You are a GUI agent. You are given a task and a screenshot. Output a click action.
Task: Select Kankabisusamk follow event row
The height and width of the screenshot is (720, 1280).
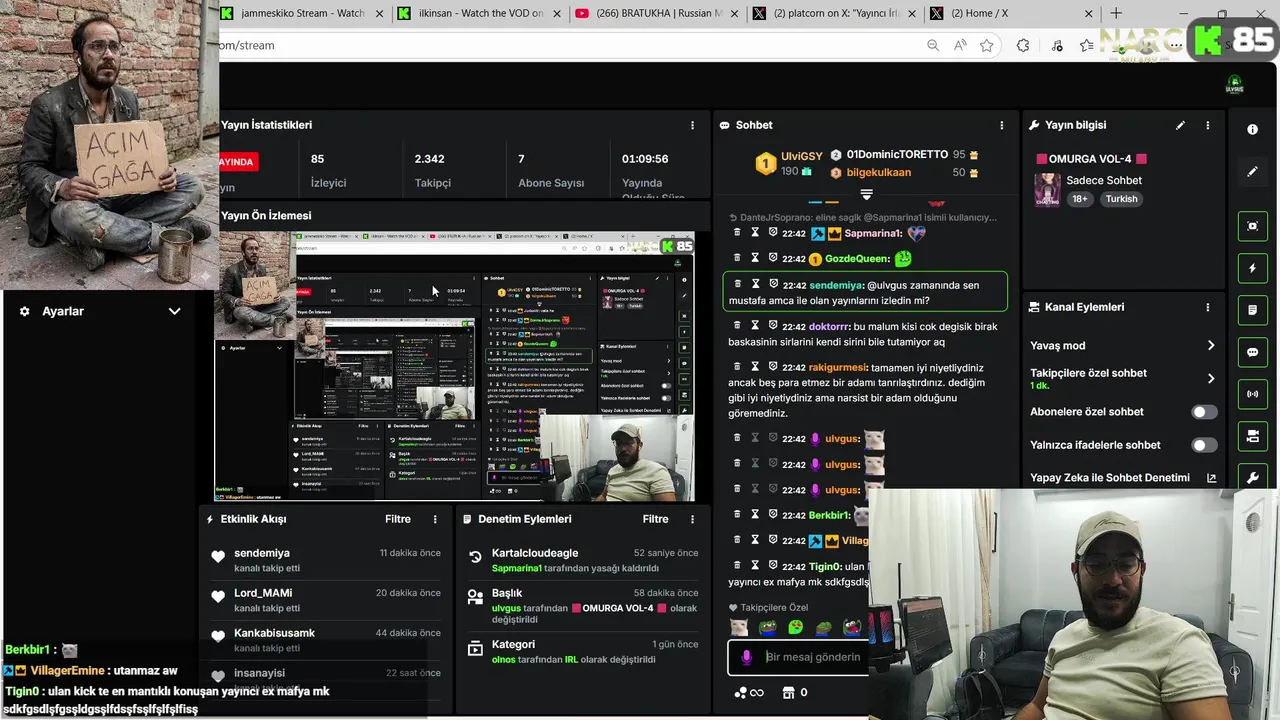tap(325, 640)
